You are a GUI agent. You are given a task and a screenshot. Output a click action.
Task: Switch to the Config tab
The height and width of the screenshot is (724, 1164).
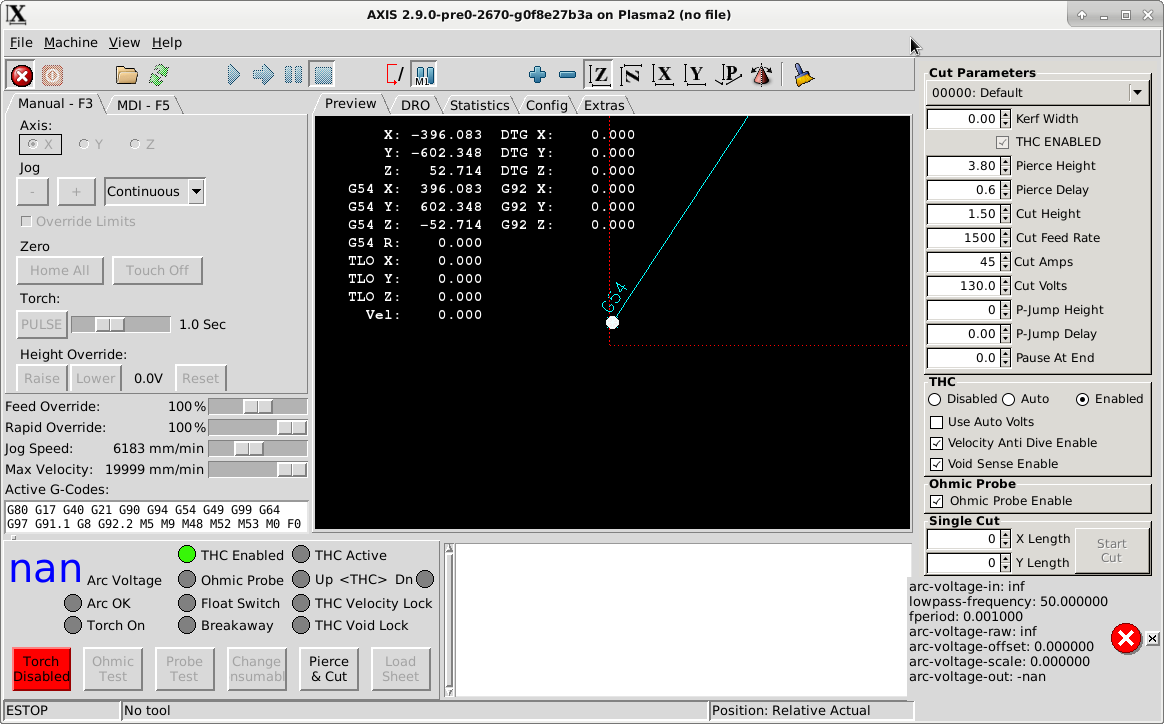pos(546,105)
